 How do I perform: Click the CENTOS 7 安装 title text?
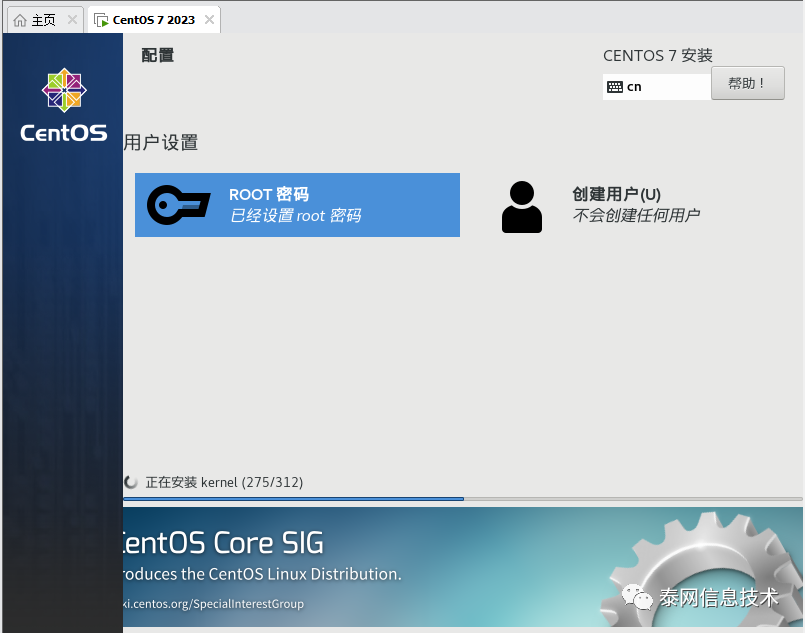click(658, 55)
